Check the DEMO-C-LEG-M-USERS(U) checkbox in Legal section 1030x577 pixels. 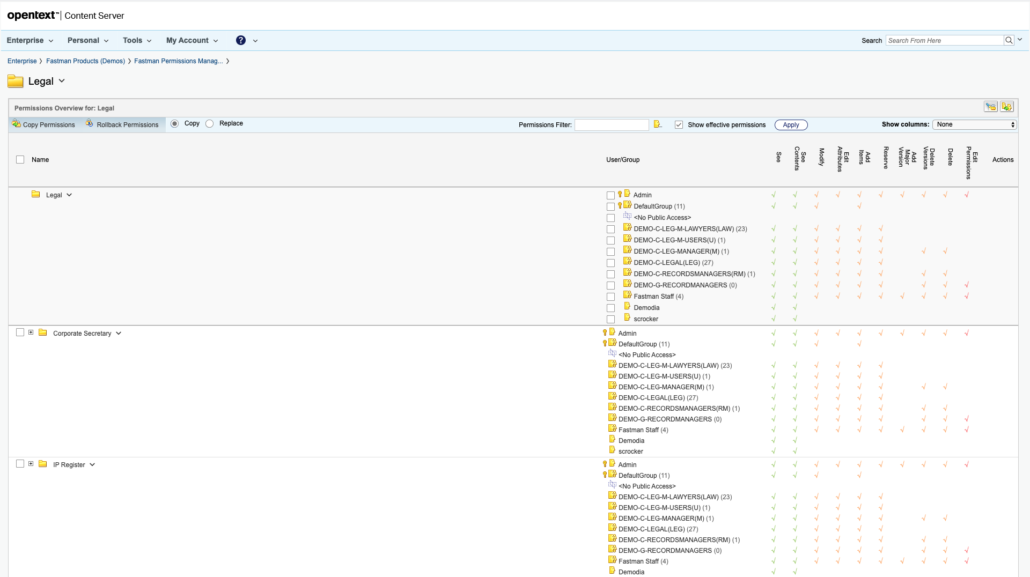click(611, 241)
